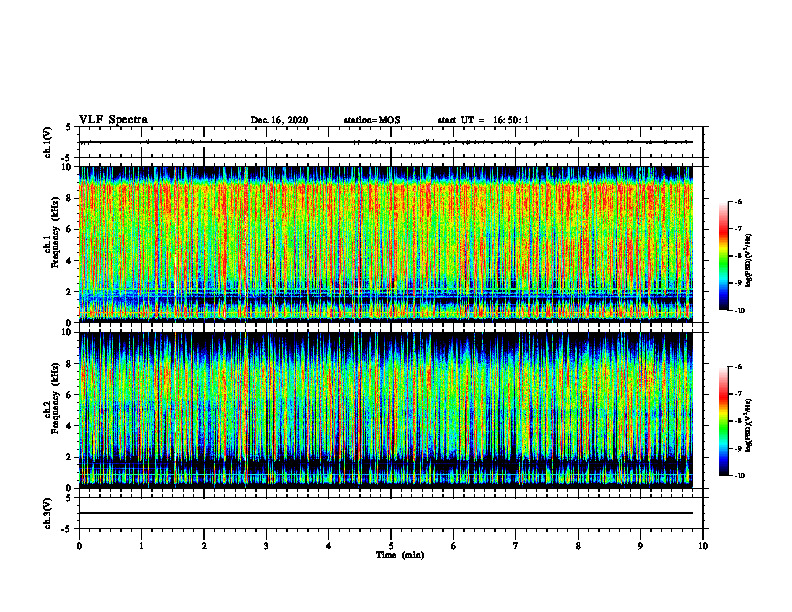This screenshot has height=612, width=792.
Task: Click the ch.1 colorbar "log(PSD)(V²/Hz)" label
Action: pos(749,260)
